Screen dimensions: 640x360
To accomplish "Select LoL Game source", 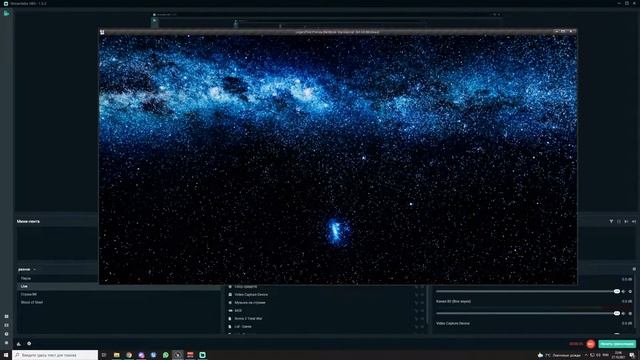I will pyautogui.click(x=243, y=327).
